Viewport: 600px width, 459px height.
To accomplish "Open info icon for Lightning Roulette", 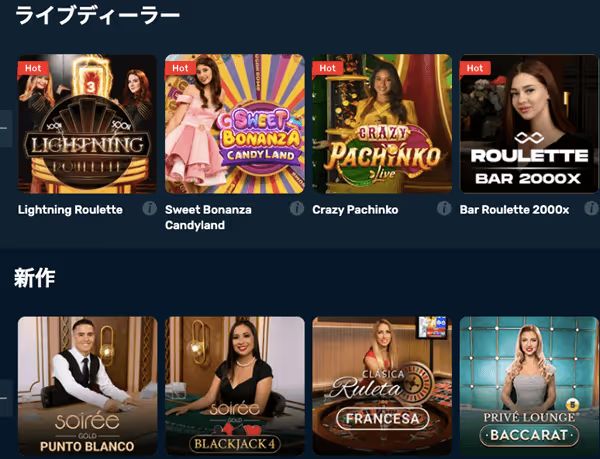I will [150, 209].
